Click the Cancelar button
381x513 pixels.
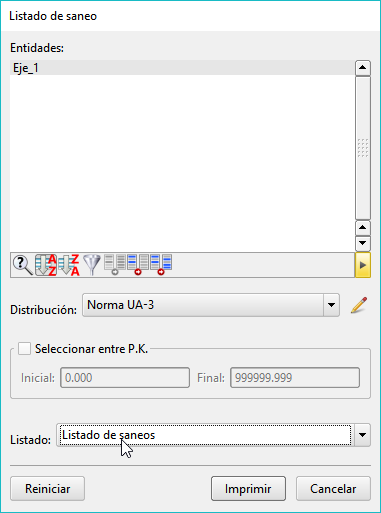(333, 489)
